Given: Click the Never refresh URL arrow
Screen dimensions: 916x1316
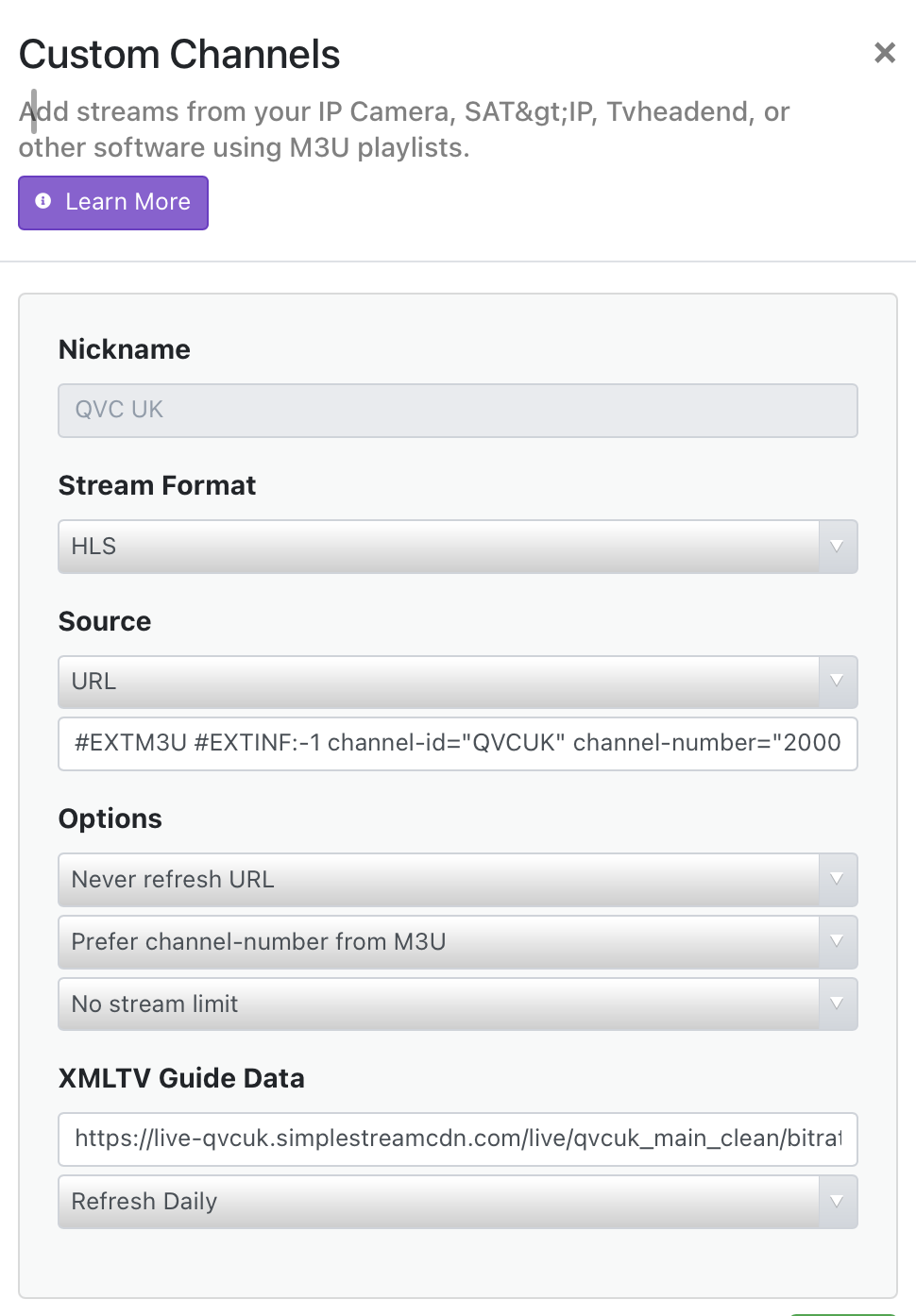Looking at the screenshot, I should [837, 880].
